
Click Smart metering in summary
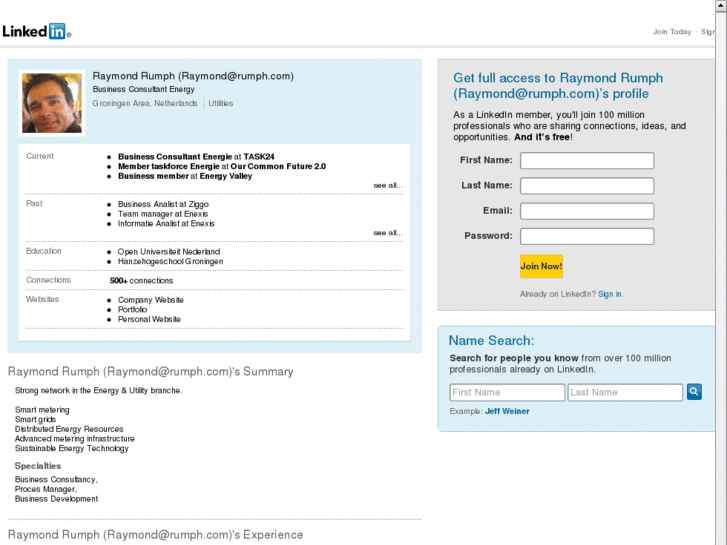click(42, 410)
